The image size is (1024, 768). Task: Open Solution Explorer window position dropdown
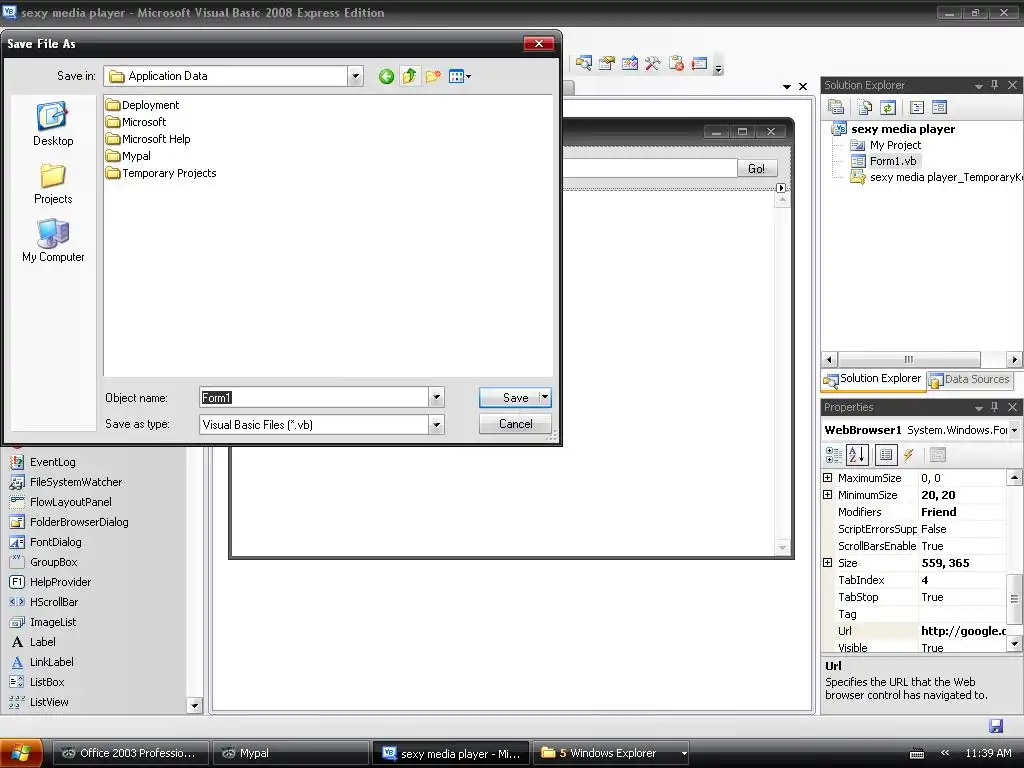(978, 86)
